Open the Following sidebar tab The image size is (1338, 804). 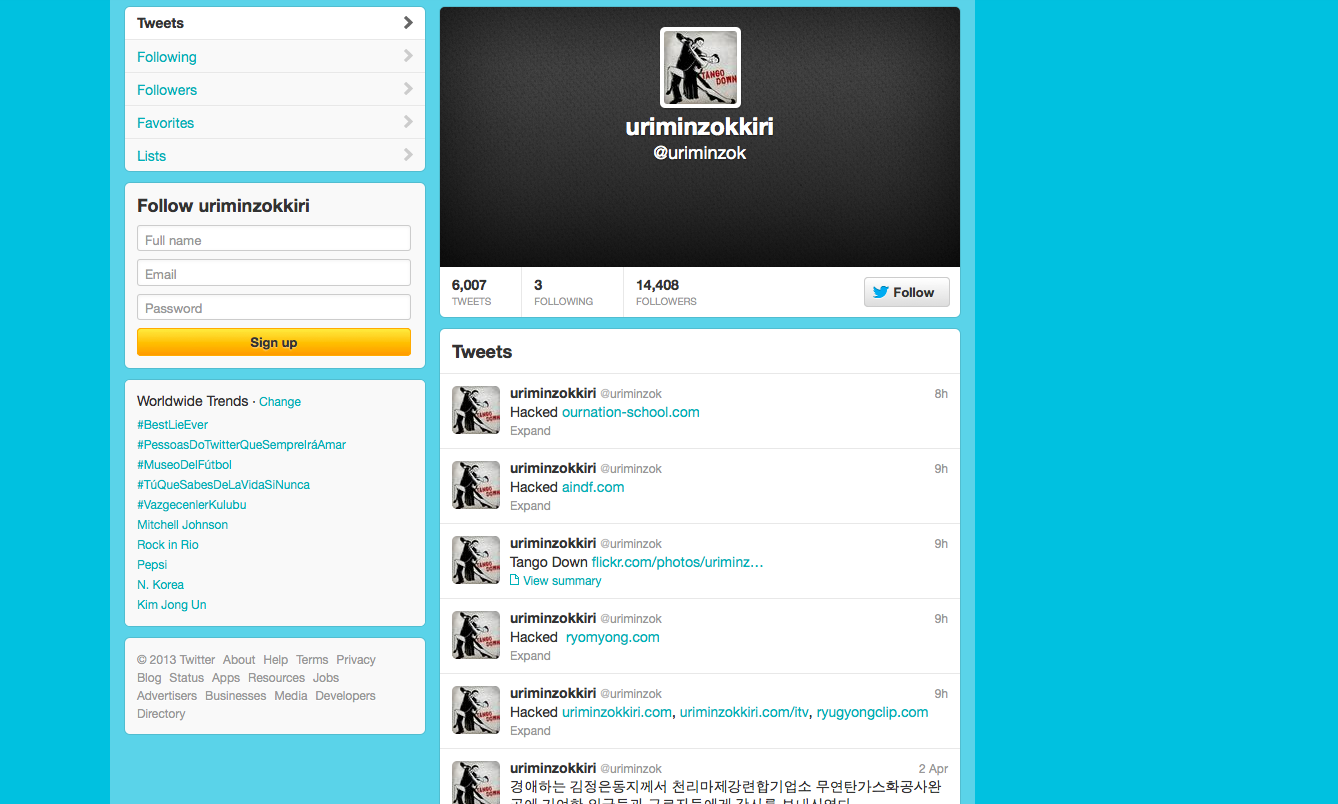tap(275, 57)
